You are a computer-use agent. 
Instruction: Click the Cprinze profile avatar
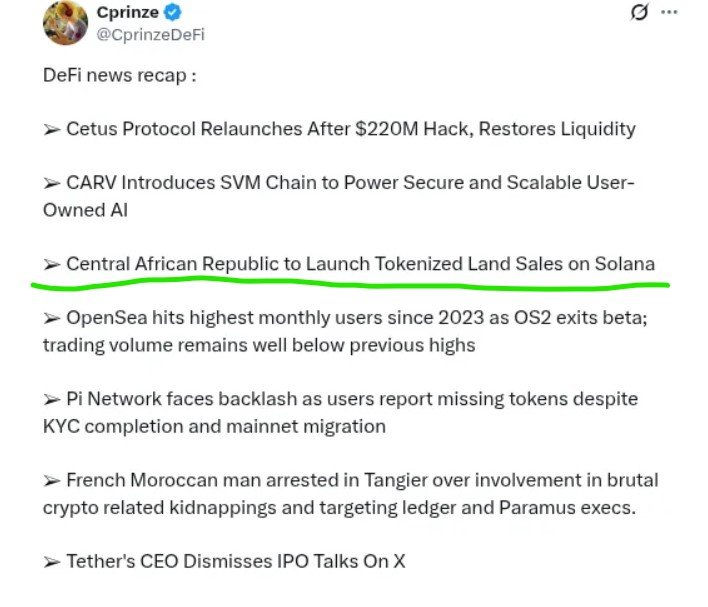[x=65, y=23]
